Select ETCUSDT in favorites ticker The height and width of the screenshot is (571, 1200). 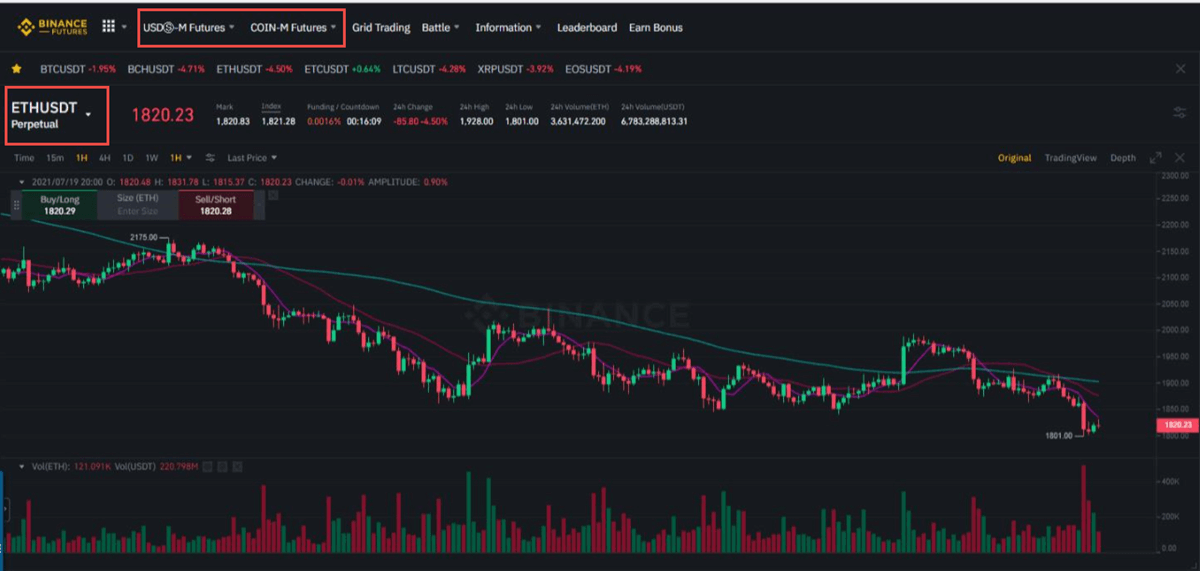342,69
